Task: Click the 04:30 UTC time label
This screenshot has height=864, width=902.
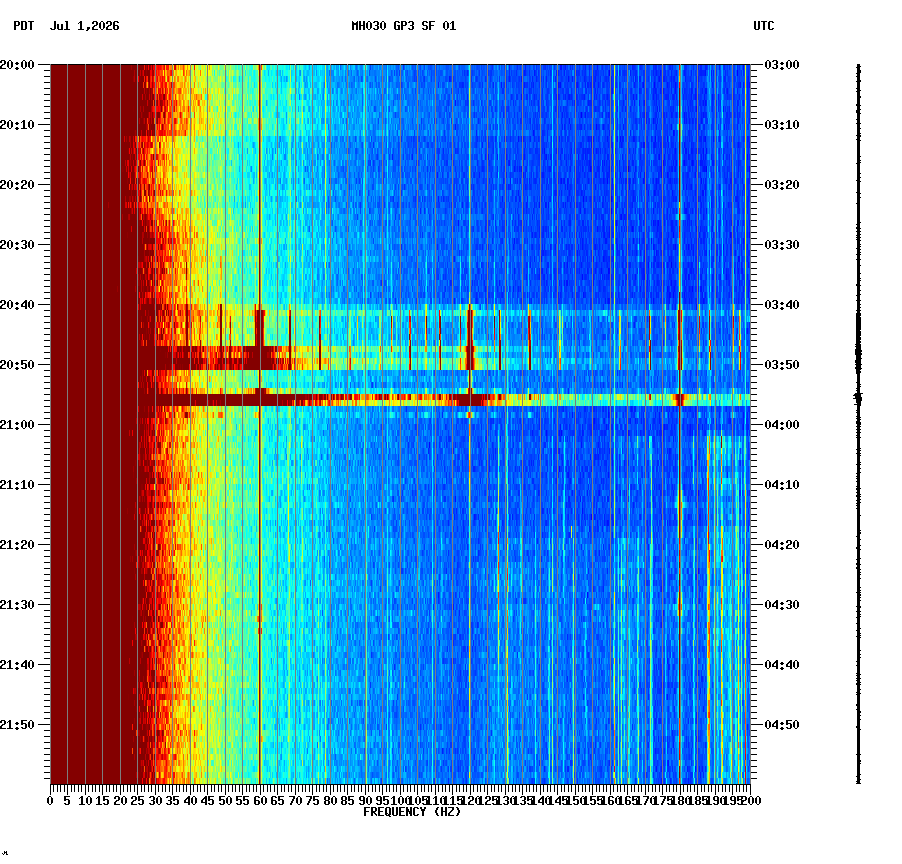Action: coord(782,605)
